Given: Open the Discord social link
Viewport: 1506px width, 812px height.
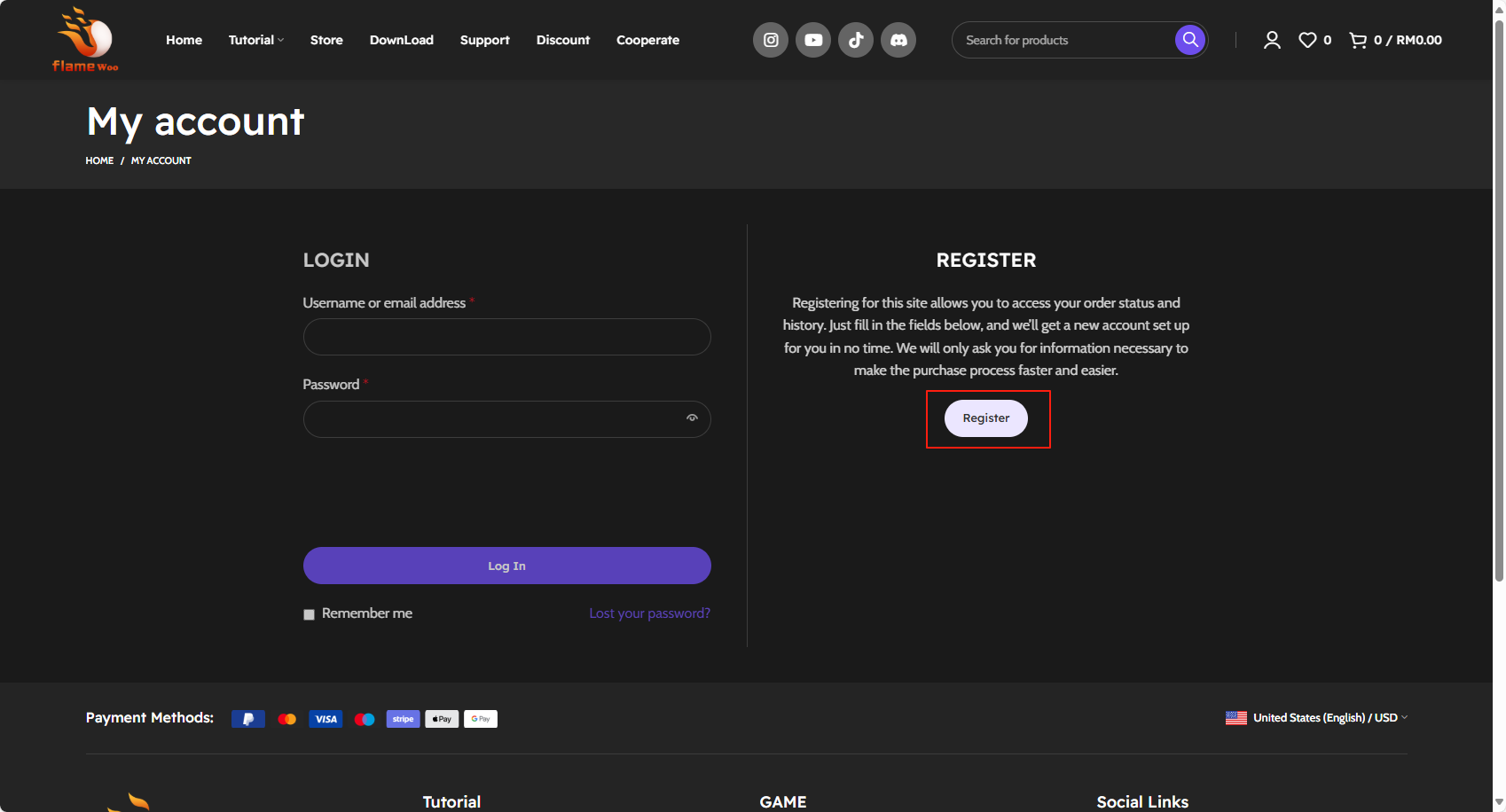Looking at the screenshot, I should tap(898, 40).
